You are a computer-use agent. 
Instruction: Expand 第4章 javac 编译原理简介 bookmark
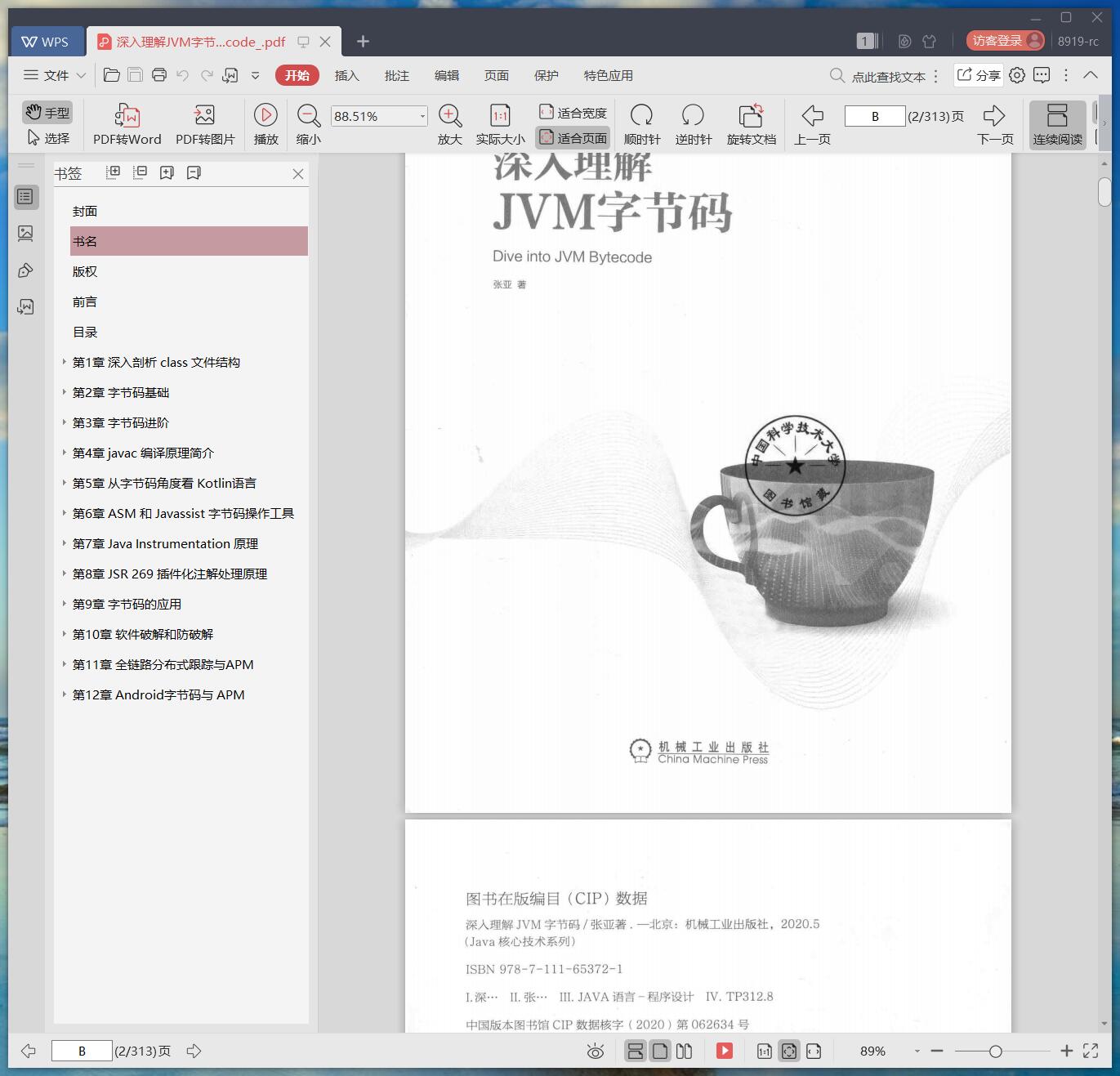pyautogui.click(x=65, y=453)
